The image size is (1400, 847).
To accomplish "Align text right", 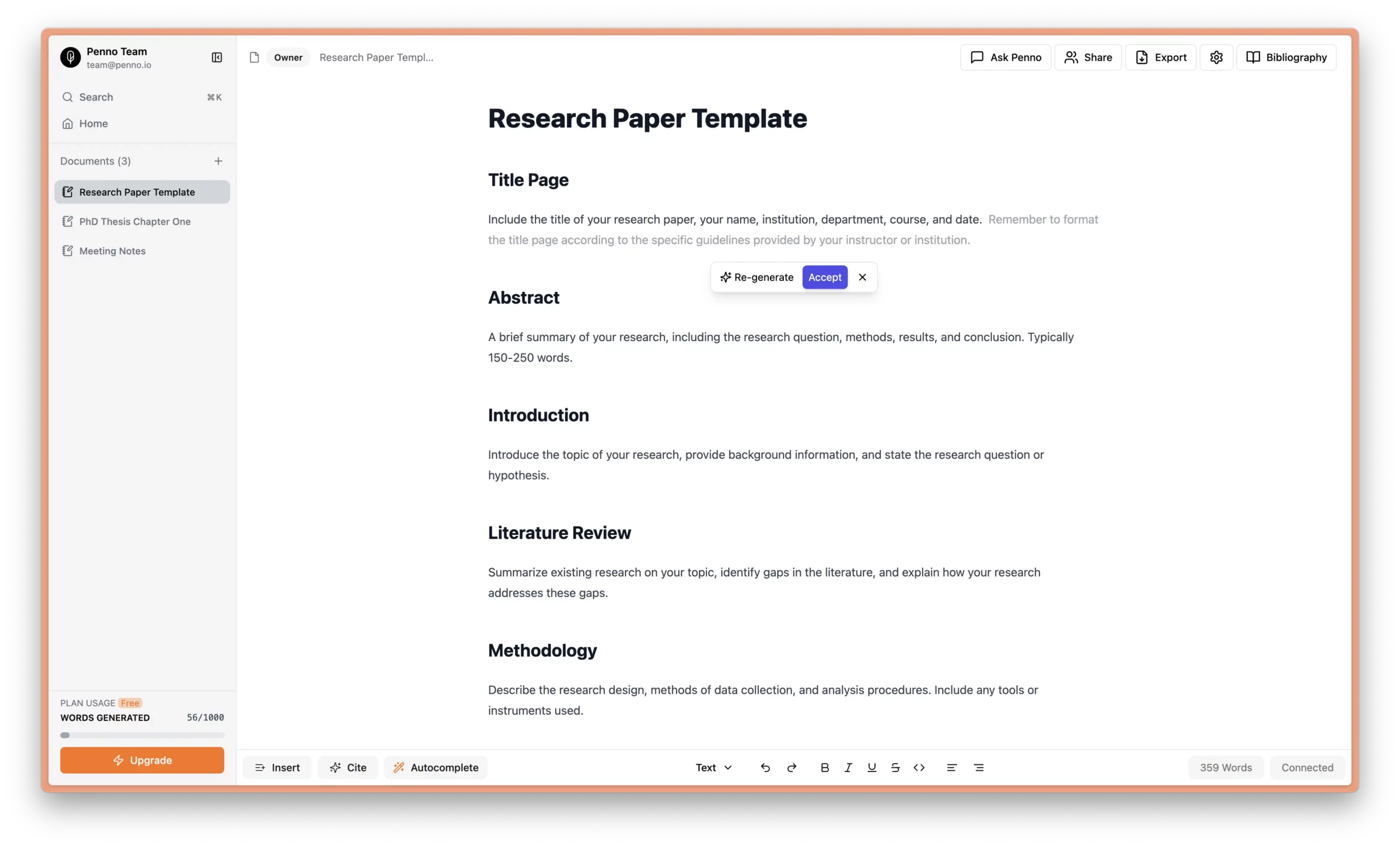I will tap(978, 768).
